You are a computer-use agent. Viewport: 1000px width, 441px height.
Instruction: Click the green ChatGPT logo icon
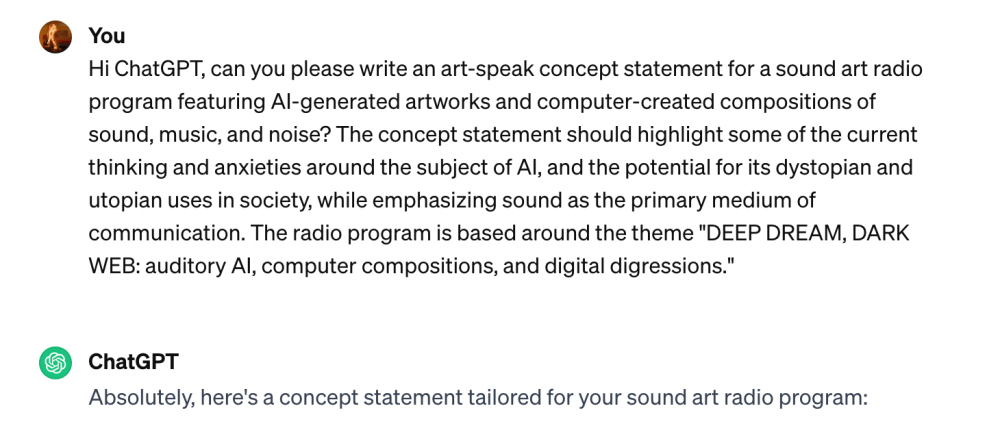55,363
